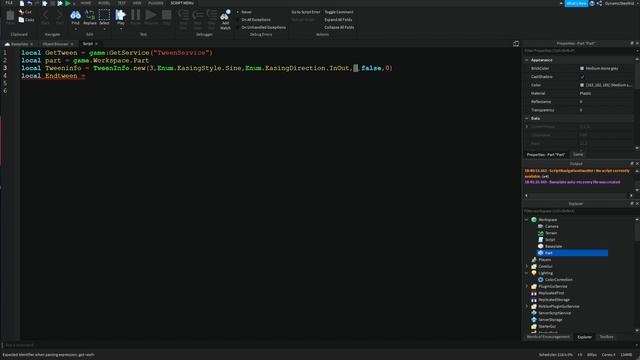640x360 pixels.
Task: Click Expand All Folds
Action: coord(338,20)
